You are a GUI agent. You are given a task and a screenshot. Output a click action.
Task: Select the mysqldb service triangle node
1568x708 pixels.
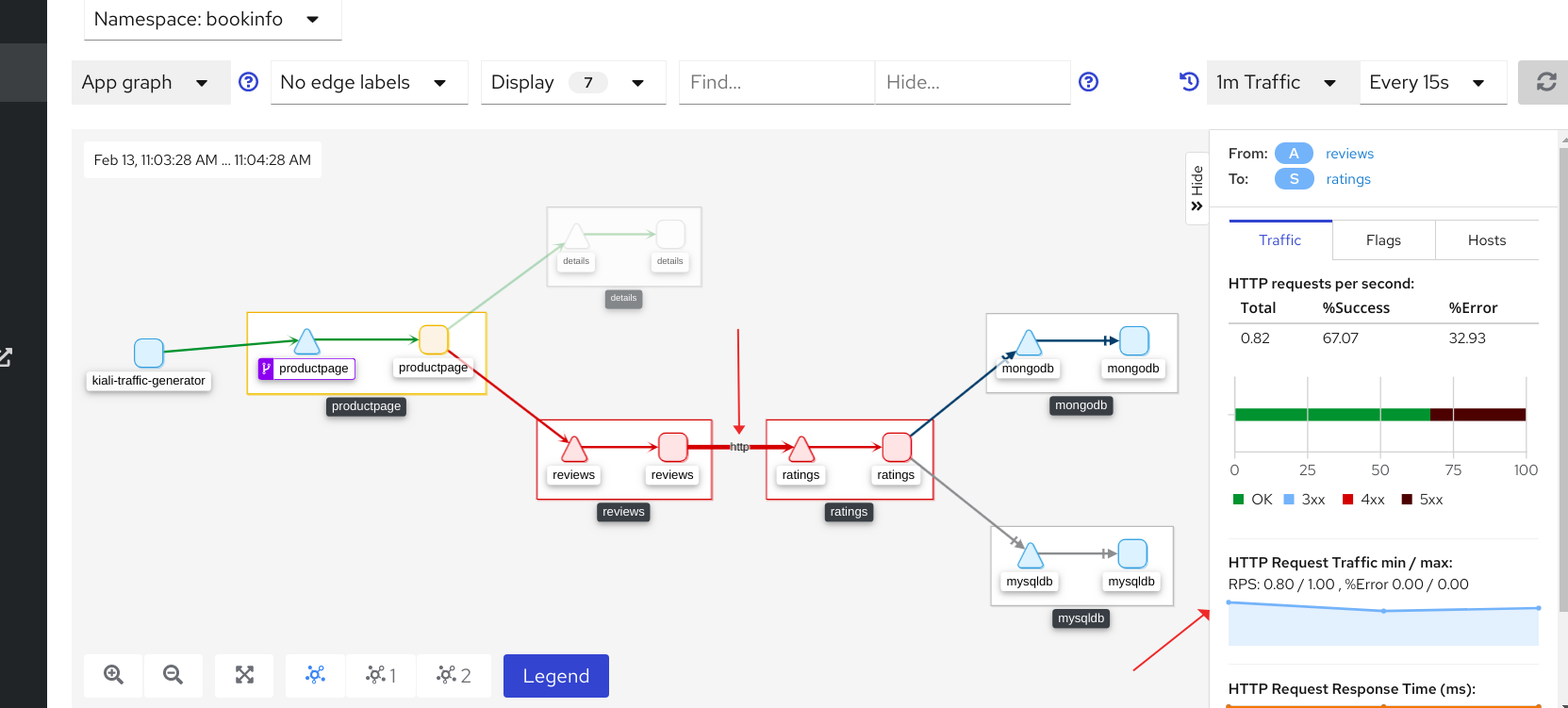point(1031,555)
